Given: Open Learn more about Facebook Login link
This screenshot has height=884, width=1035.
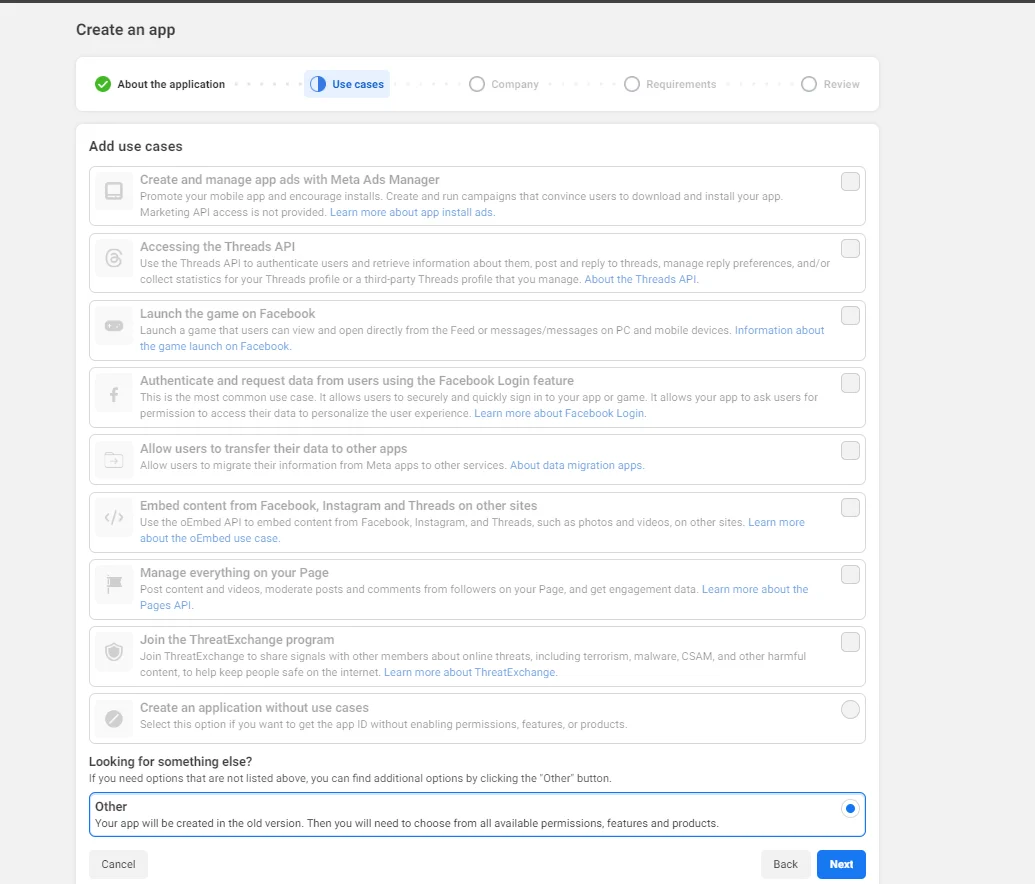Looking at the screenshot, I should click(560, 413).
